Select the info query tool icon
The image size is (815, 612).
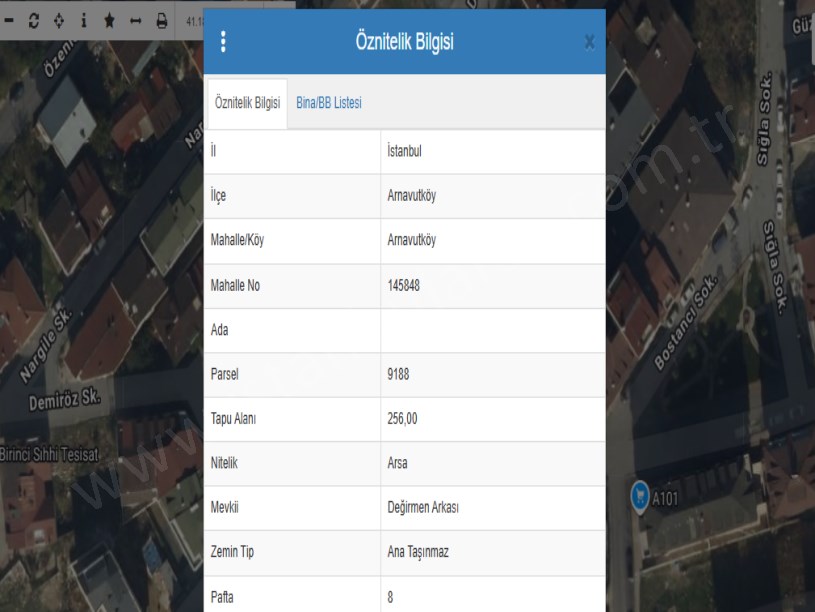click(83, 20)
